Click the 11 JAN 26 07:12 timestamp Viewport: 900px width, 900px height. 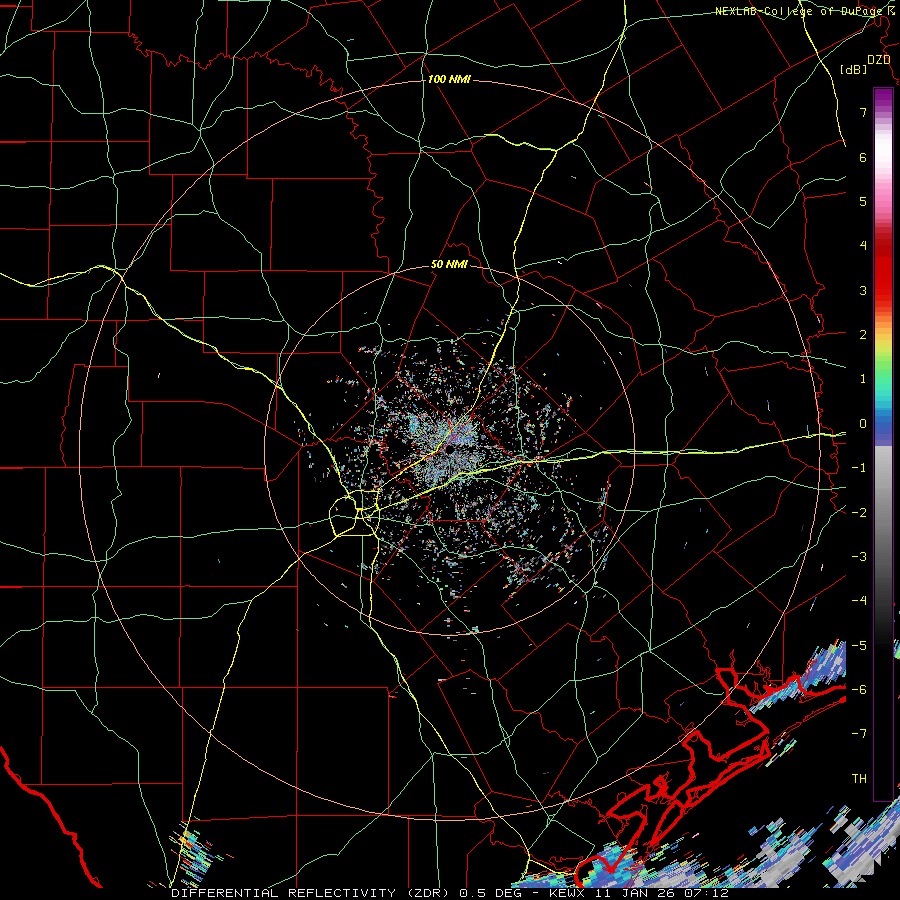click(x=662, y=893)
